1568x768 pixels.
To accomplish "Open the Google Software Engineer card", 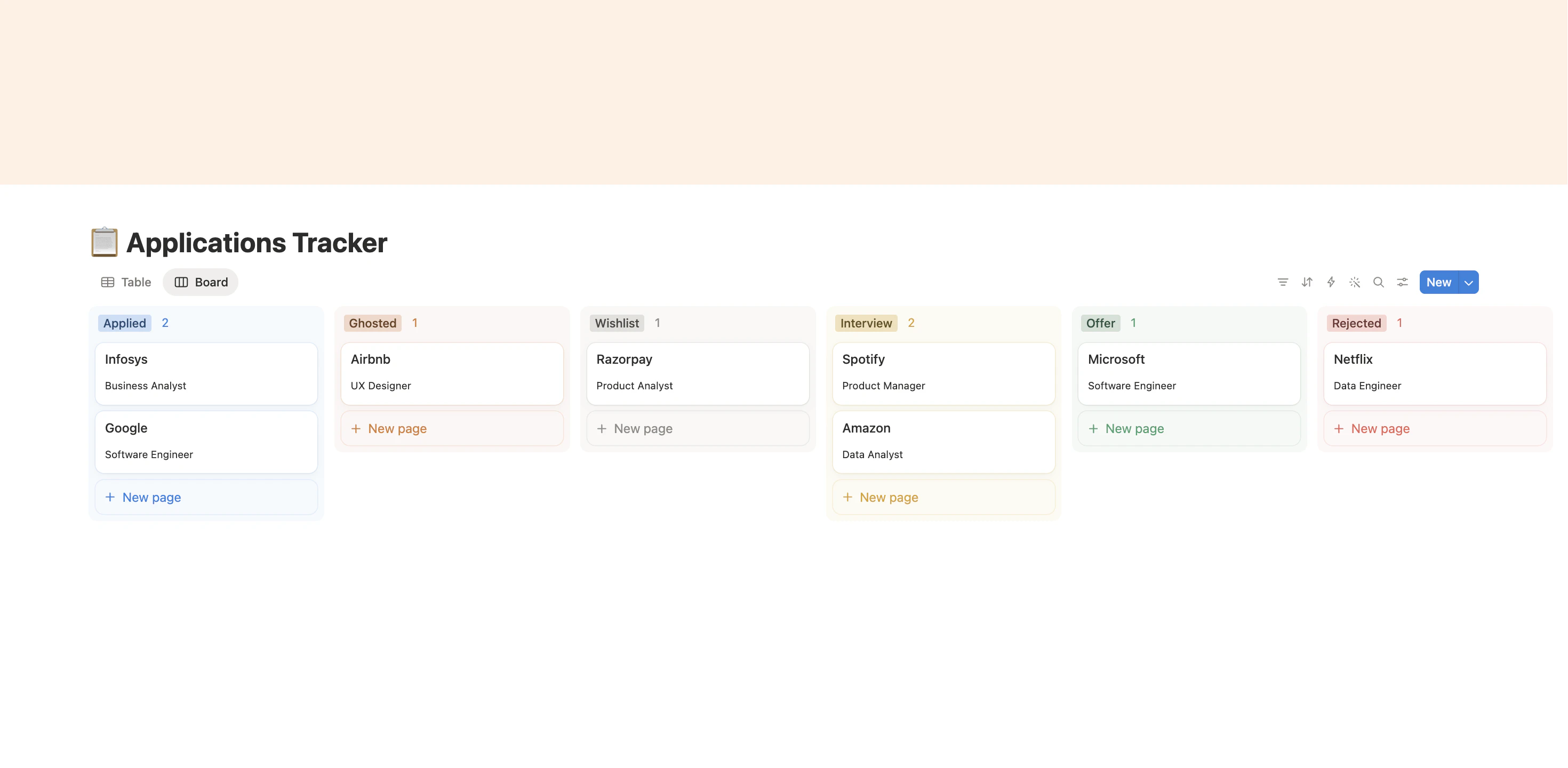I will click(x=206, y=443).
